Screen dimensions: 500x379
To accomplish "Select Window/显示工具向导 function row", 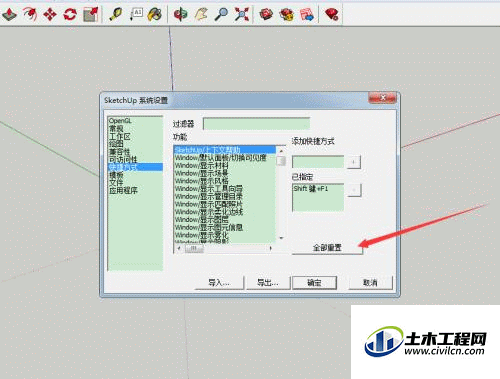I will coord(225,188).
